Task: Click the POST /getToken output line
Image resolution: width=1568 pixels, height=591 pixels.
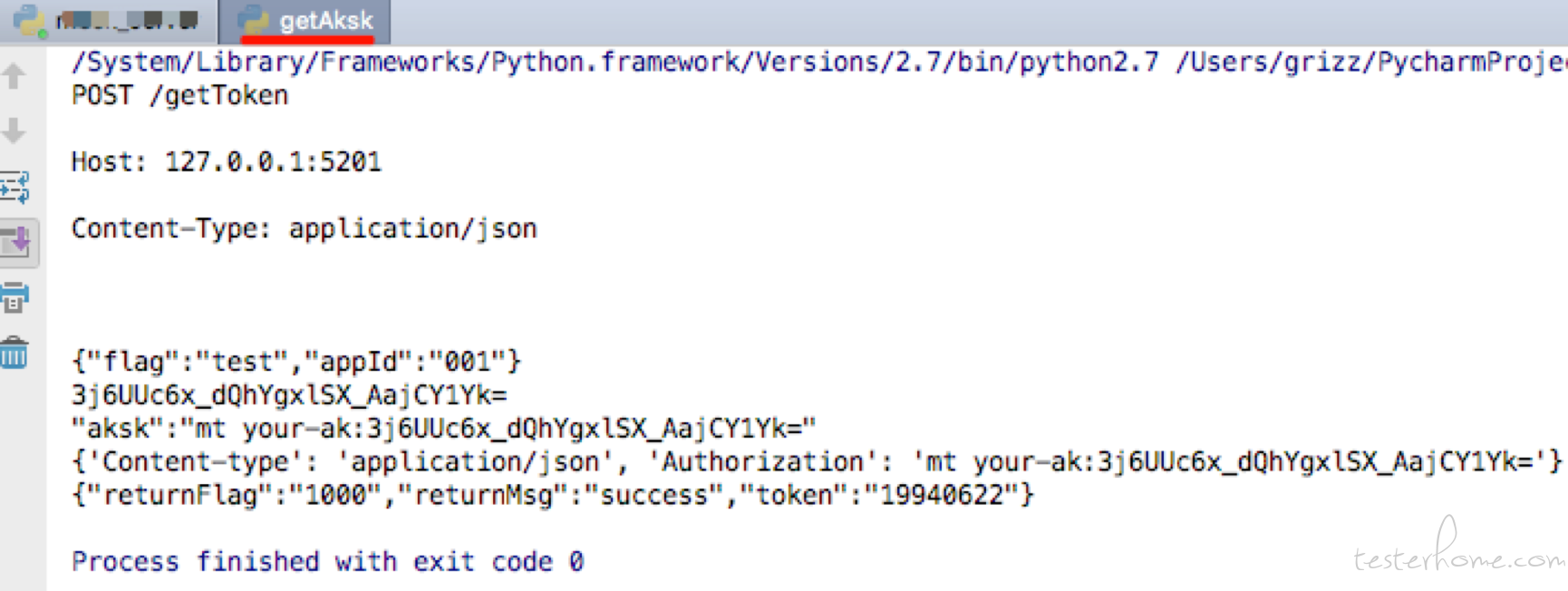Action: tap(179, 95)
